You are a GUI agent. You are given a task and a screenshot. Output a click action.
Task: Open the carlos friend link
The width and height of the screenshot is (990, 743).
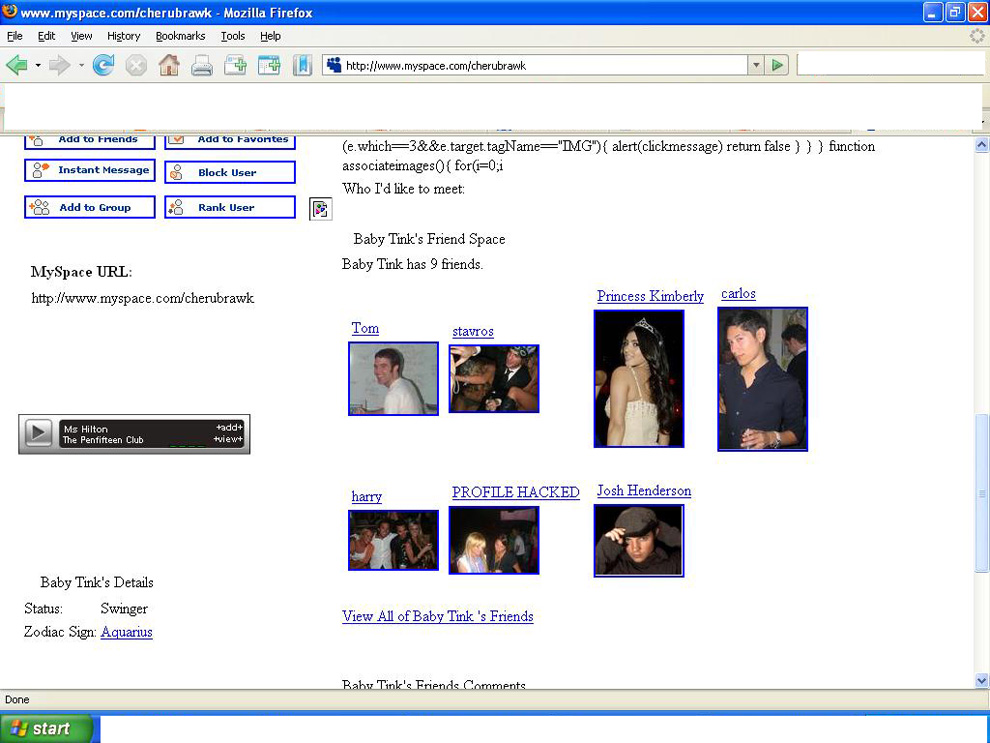[738, 294]
